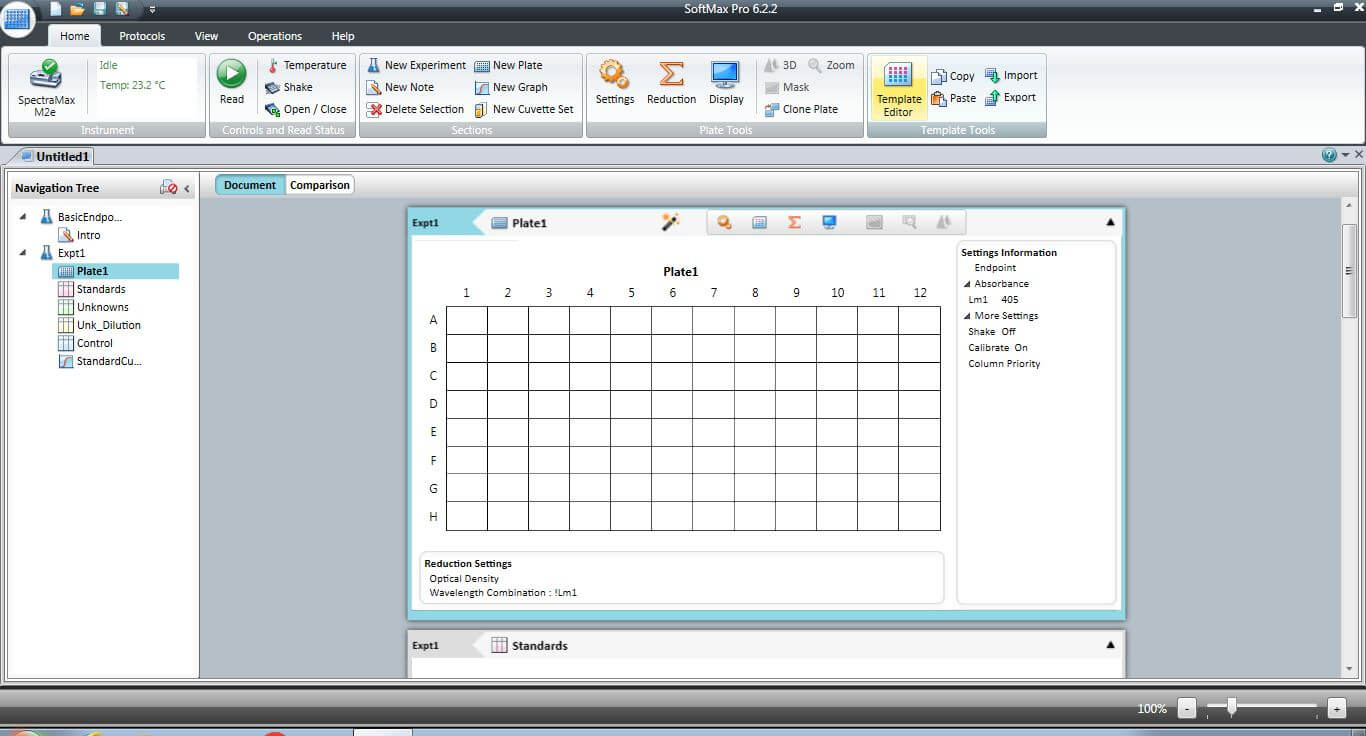Click the Export button in Template Tools
Screen dimensions: 1366x736
1012,98
